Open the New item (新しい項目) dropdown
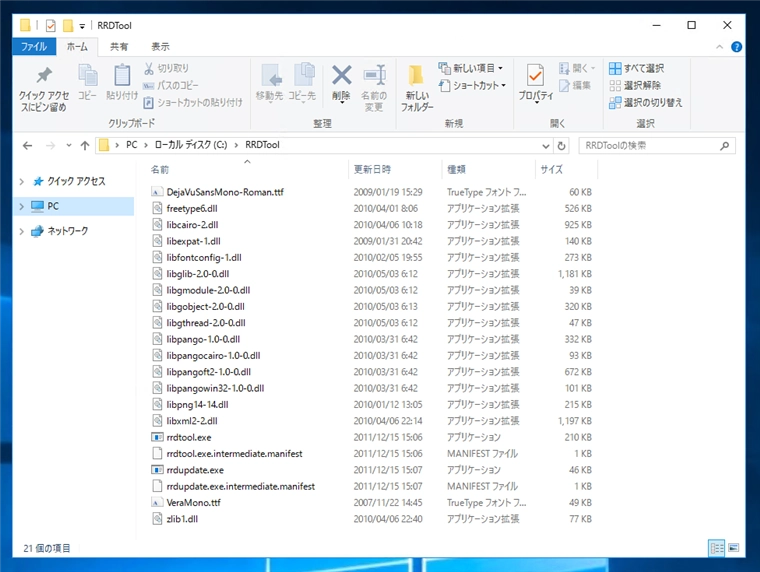The image size is (760, 572). tap(471, 68)
